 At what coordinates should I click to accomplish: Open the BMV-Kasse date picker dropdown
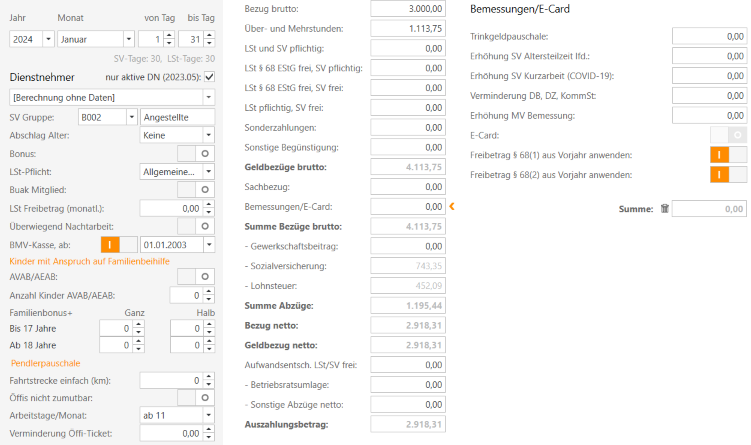pyautogui.click(x=209, y=245)
